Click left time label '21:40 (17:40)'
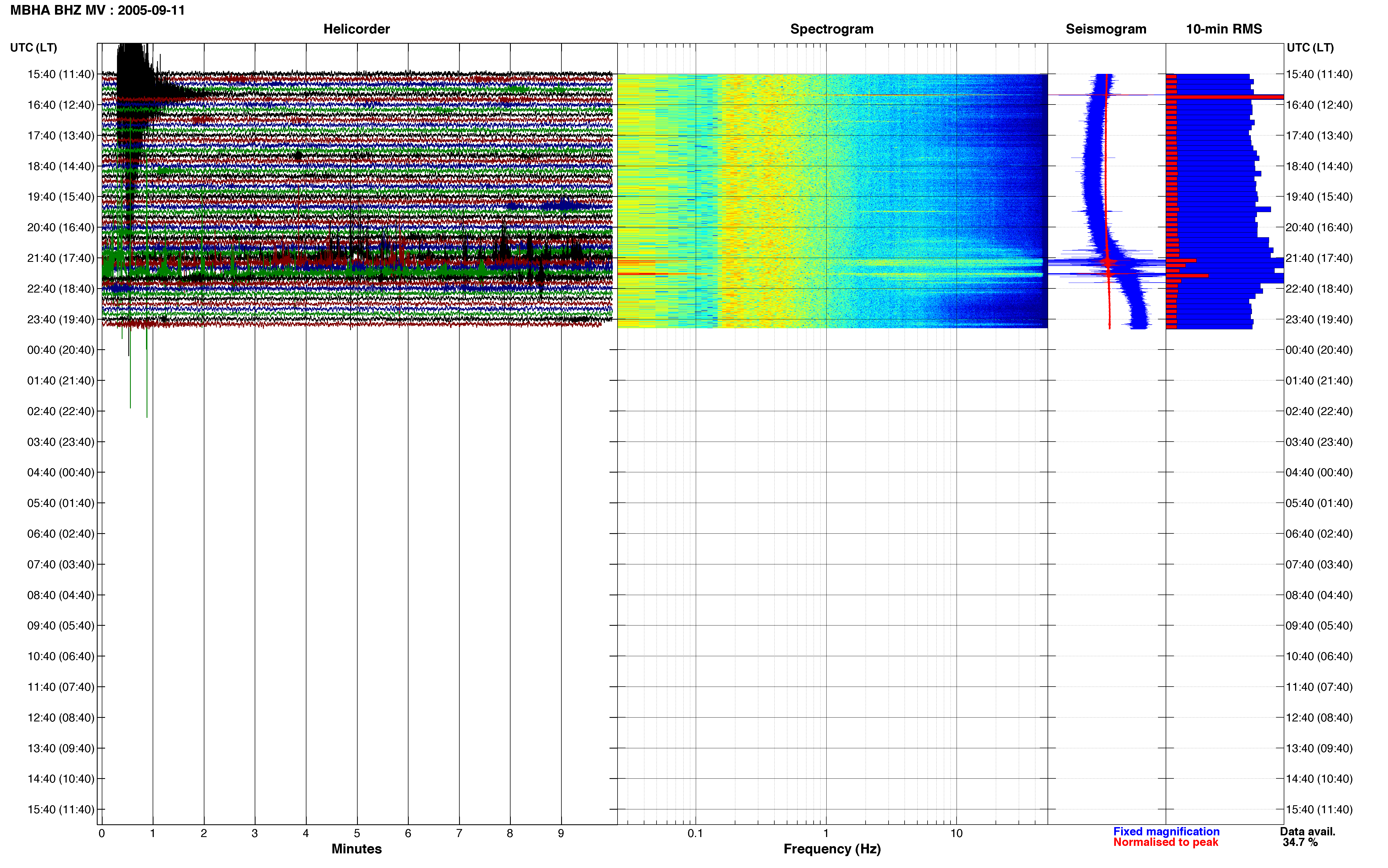This screenshot has width=1388, height=868. tap(61, 258)
